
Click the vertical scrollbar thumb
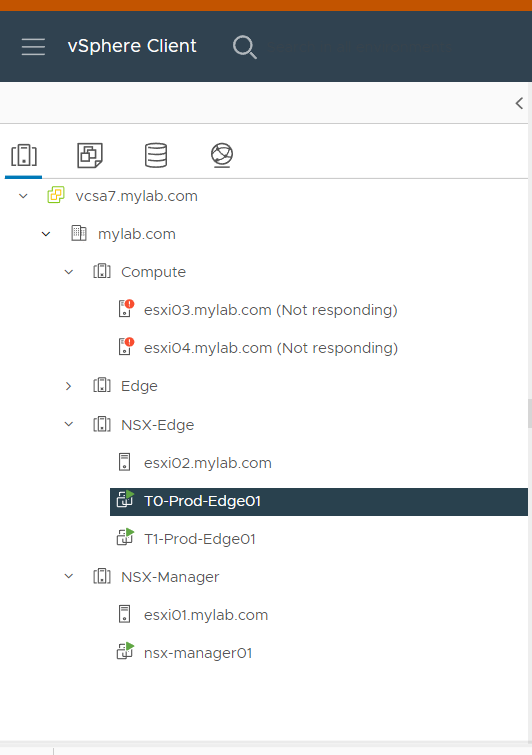click(530, 413)
